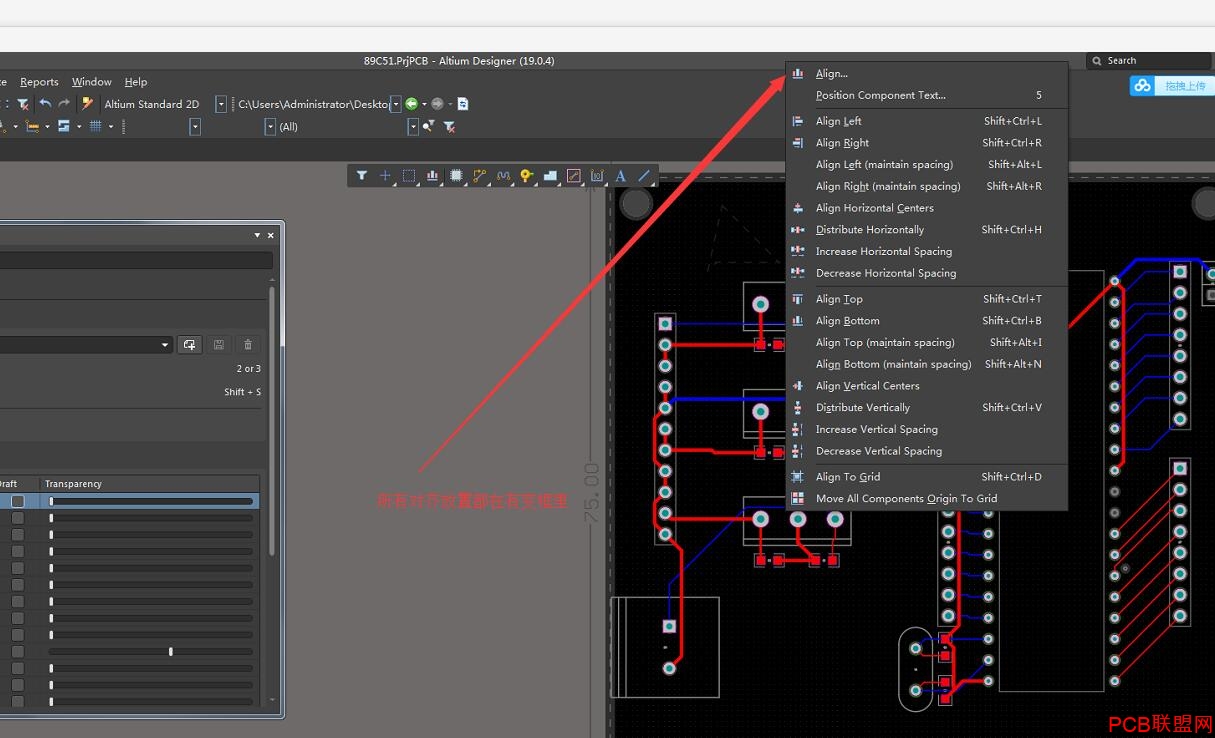
Task: Pick the place text string A icon
Action: 620,176
